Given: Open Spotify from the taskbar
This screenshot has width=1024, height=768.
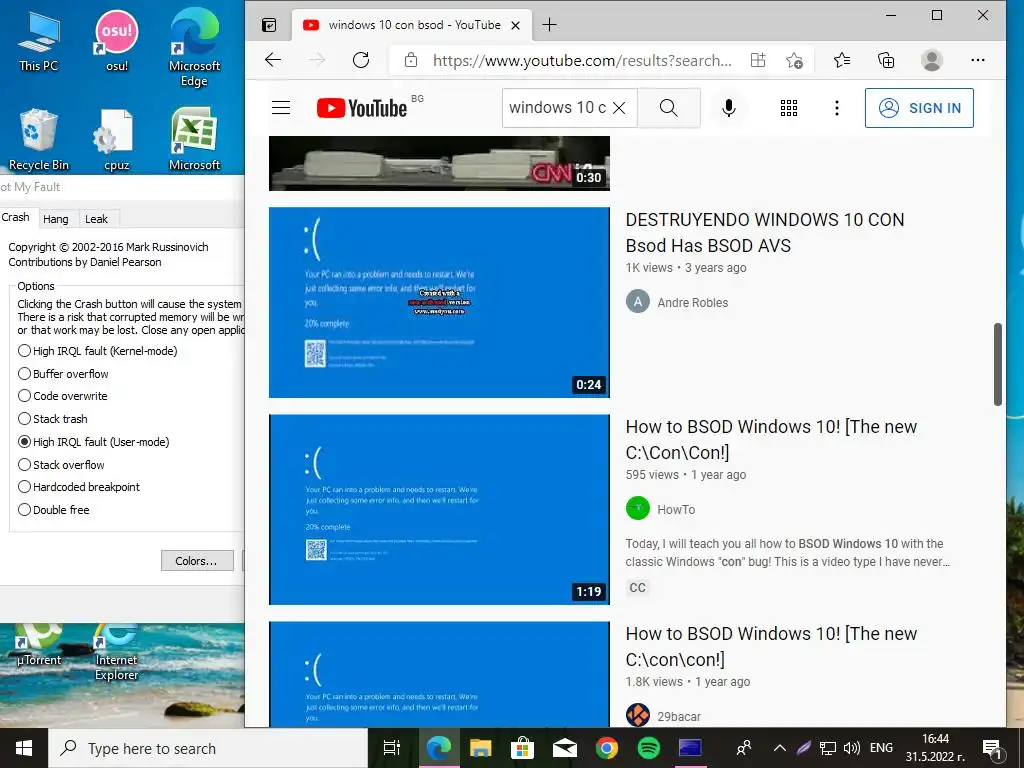Looking at the screenshot, I should (x=648, y=748).
